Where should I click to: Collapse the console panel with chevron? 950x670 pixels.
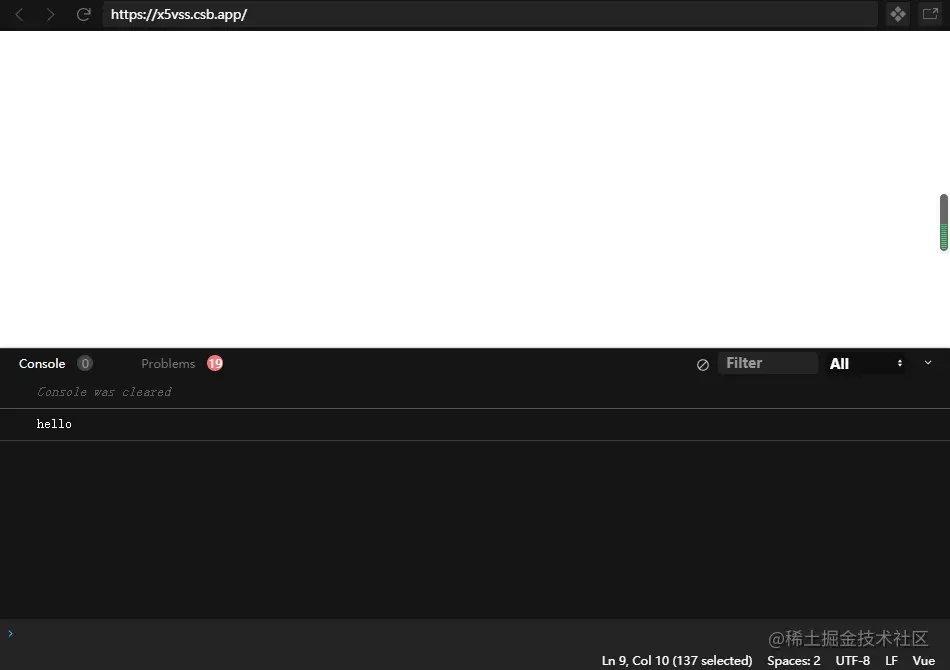928,363
